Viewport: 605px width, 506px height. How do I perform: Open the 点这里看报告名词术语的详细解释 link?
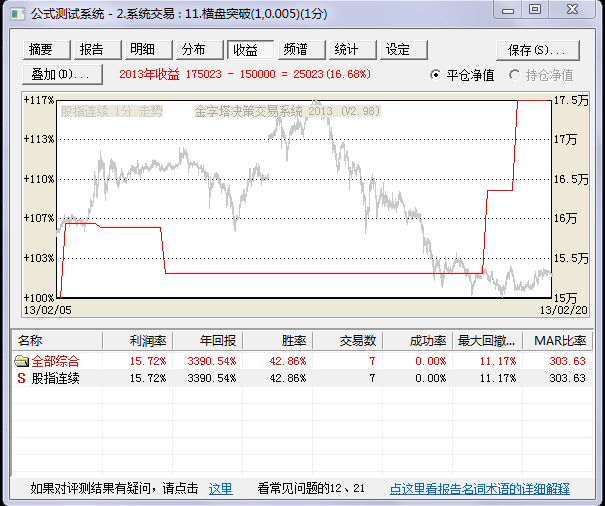coord(480,489)
